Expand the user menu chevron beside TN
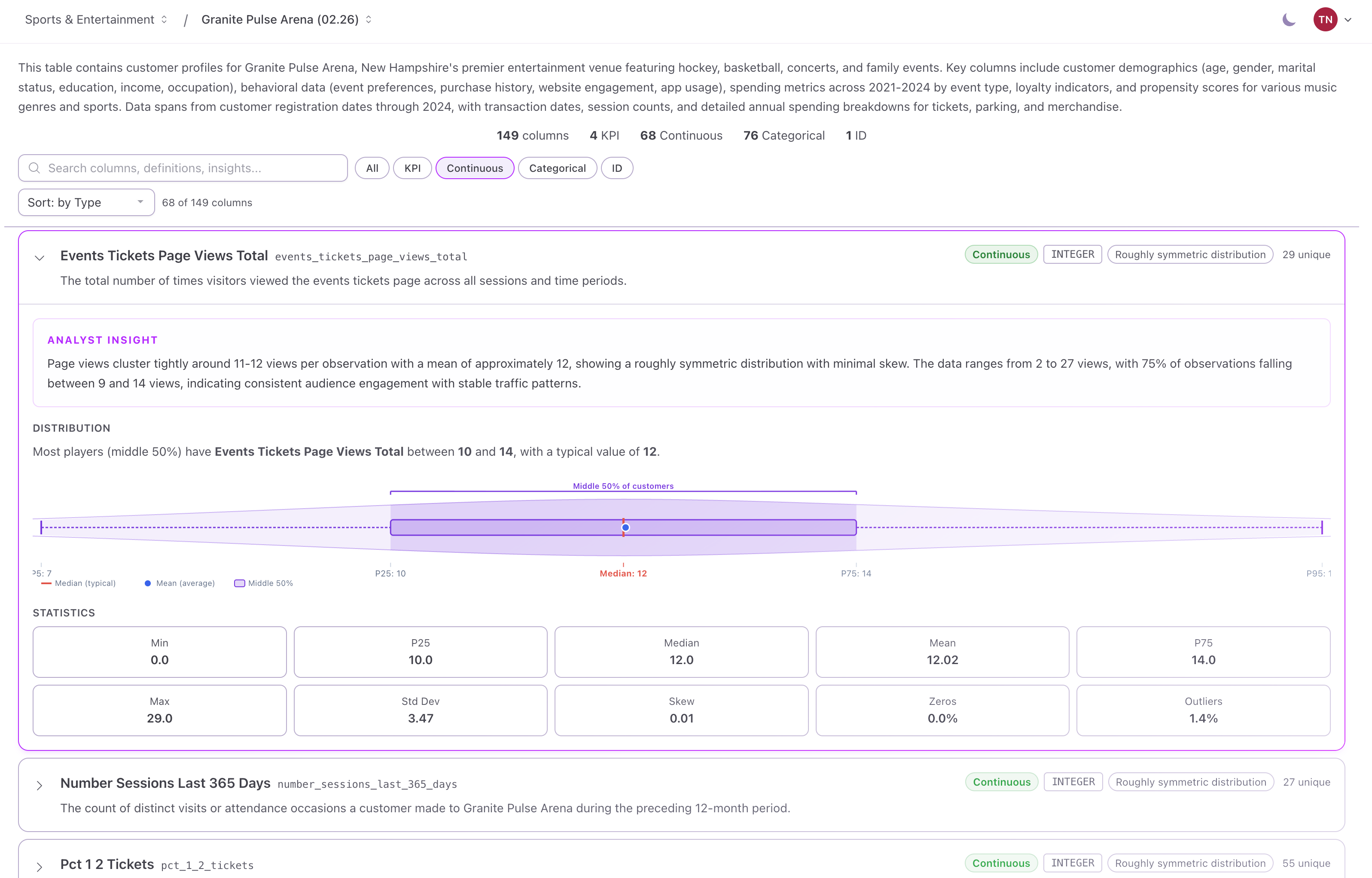This screenshot has height=878, width=1372. click(1348, 20)
